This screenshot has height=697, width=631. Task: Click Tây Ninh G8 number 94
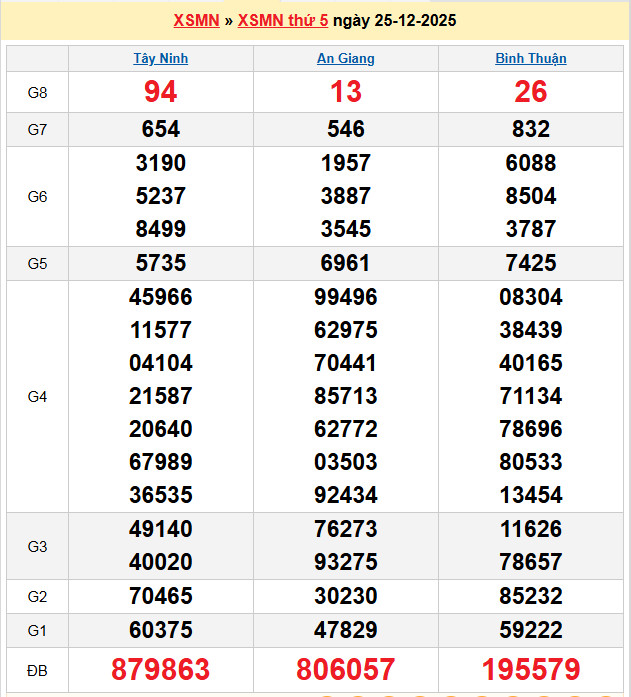coord(160,92)
